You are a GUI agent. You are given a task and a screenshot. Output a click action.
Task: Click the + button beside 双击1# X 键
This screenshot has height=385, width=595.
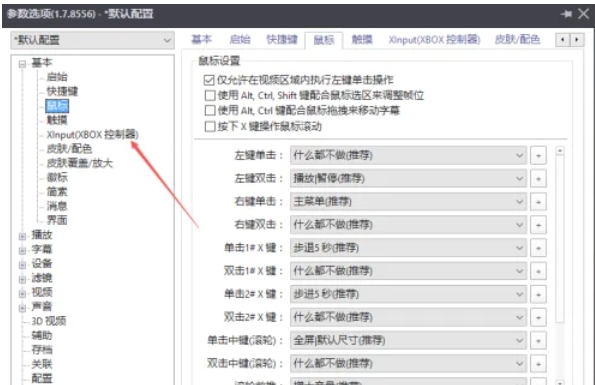538,271
